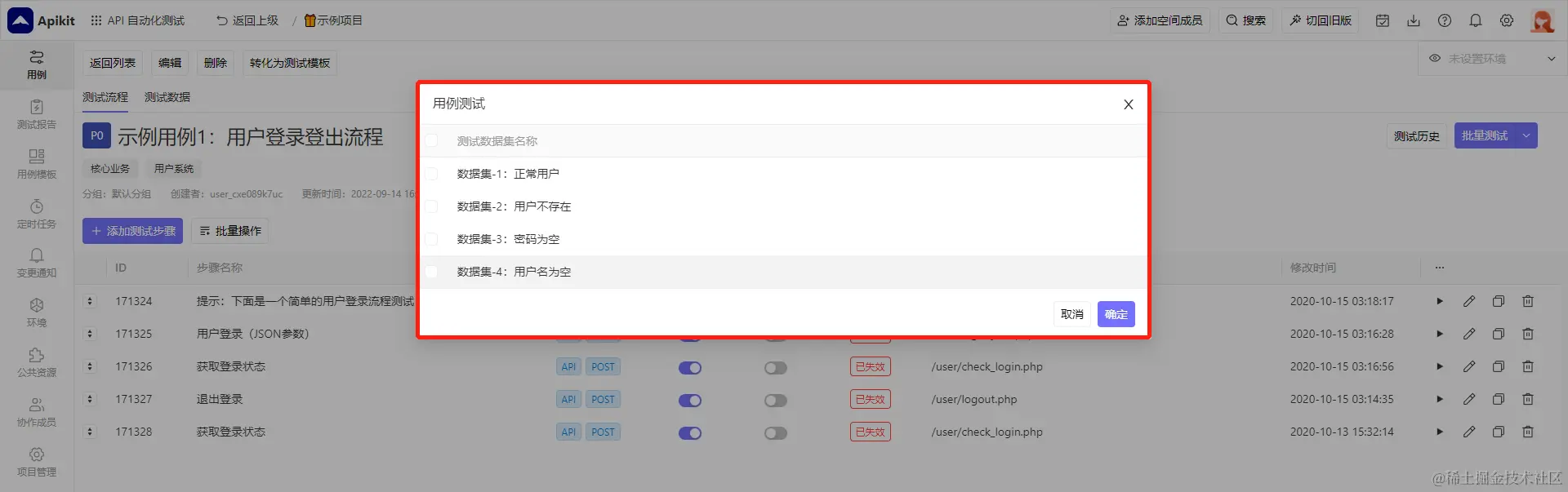Click path /user/logout.php
This screenshot has height=492, width=1568.
pyautogui.click(x=974, y=399)
